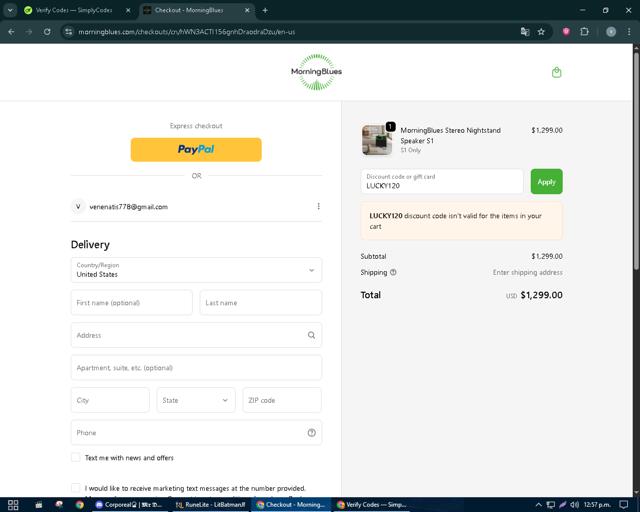The image size is (640, 512).
Task: Open the email account options menu
Action: pyautogui.click(x=318, y=207)
